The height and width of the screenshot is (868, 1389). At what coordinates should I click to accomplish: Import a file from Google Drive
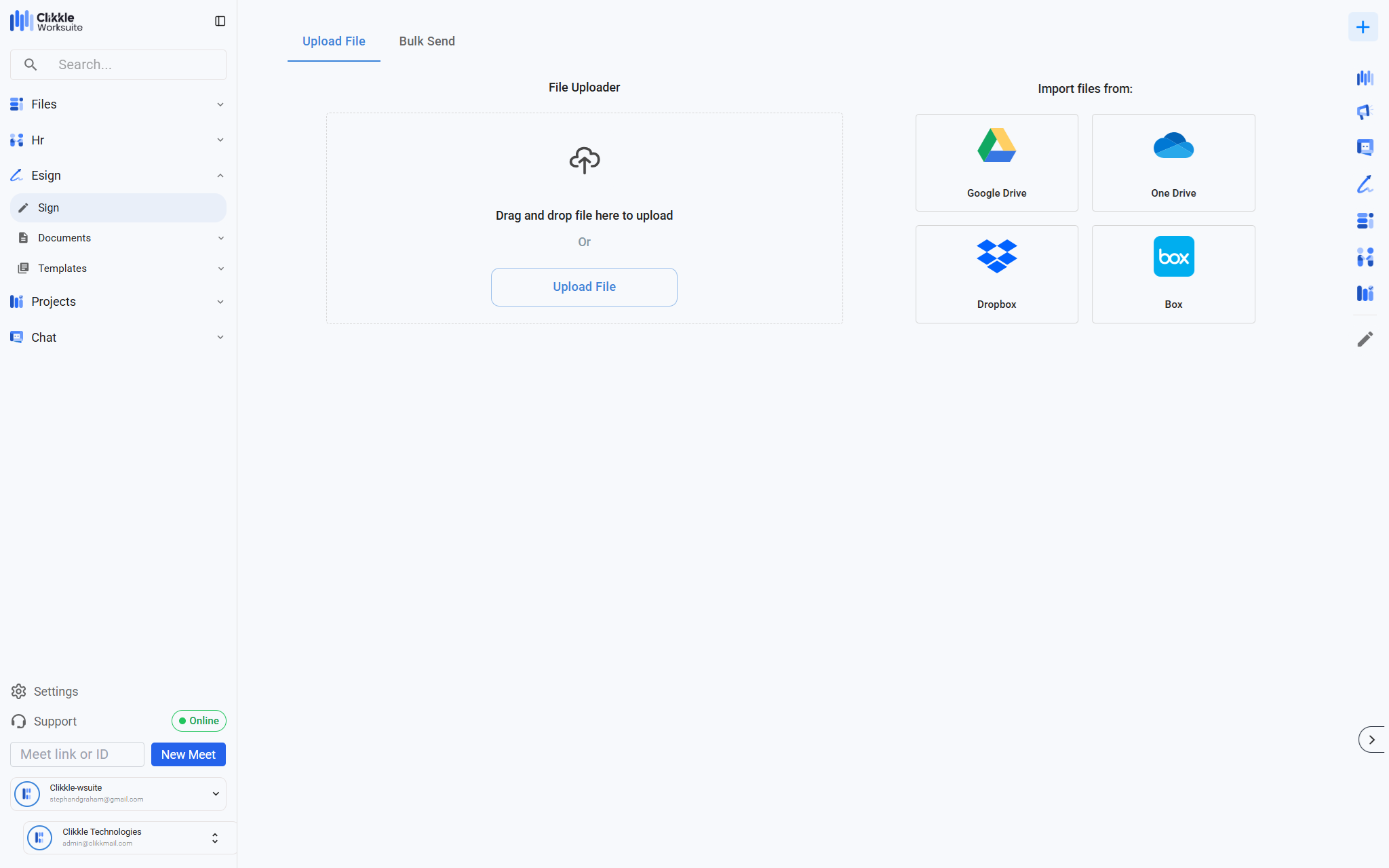coord(996,163)
